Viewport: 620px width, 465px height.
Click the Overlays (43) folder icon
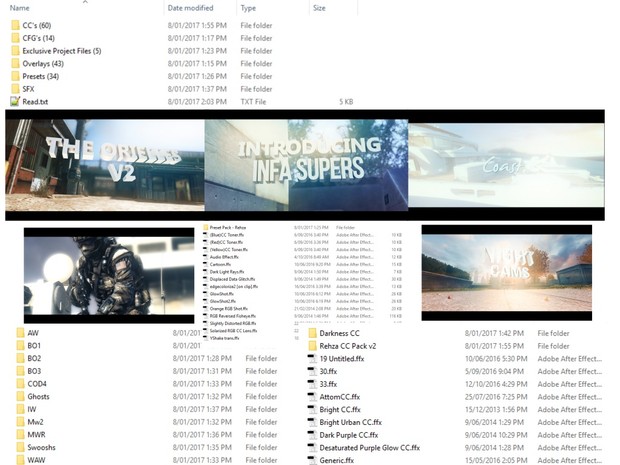(x=15, y=63)
